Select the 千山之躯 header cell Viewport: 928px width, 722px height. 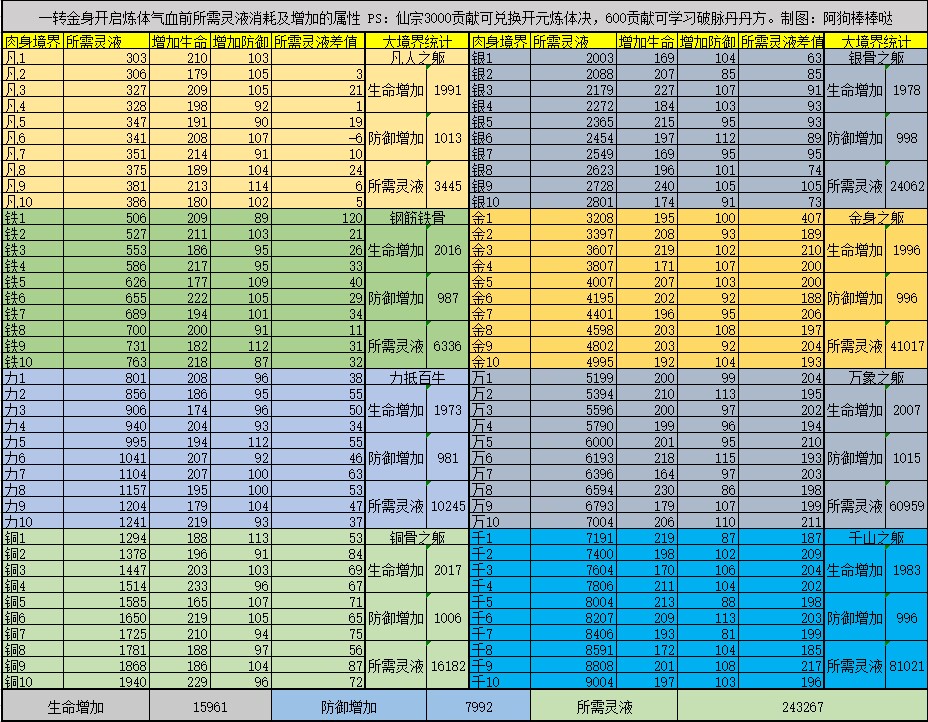click(x=876, y=537)
